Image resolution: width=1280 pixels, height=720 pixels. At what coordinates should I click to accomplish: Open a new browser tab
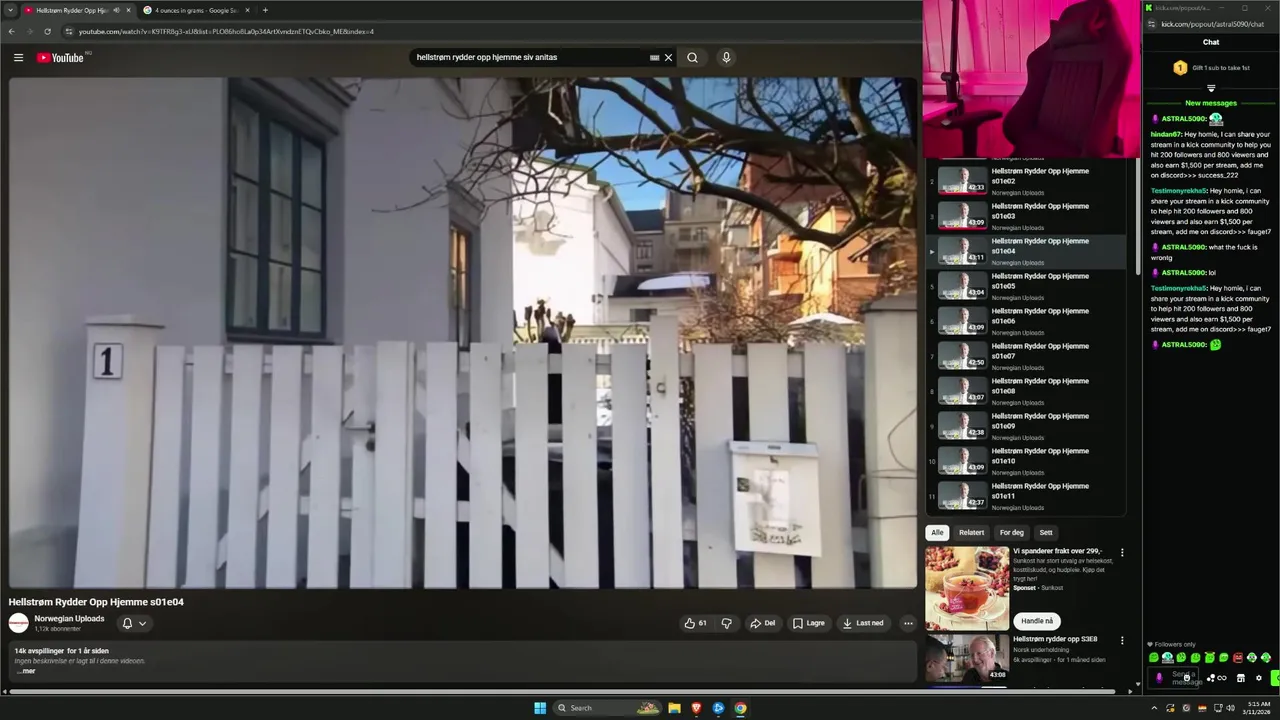(265, 10)
